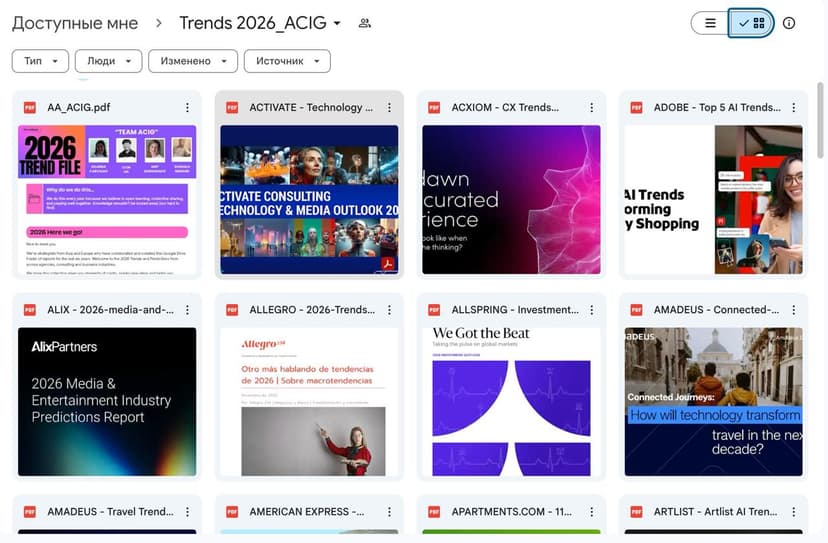Open three-dot menu for ALLEGRO - 2026-Trends

point(389,310)
